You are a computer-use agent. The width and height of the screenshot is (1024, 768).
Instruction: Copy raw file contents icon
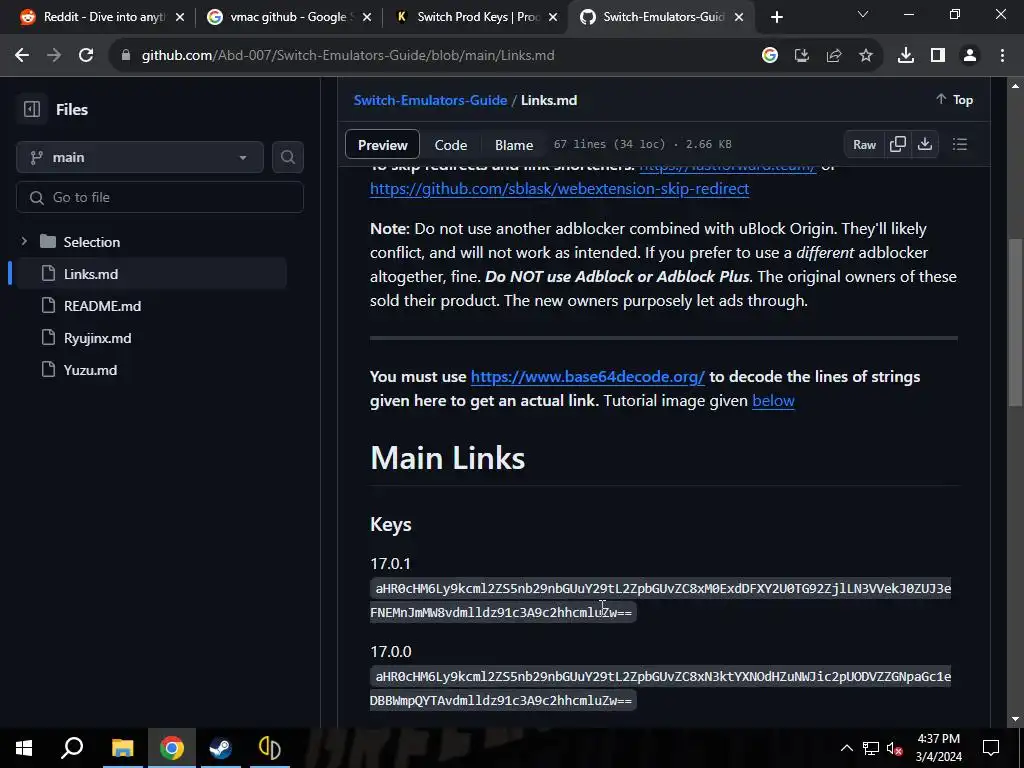tap(897, 144)
